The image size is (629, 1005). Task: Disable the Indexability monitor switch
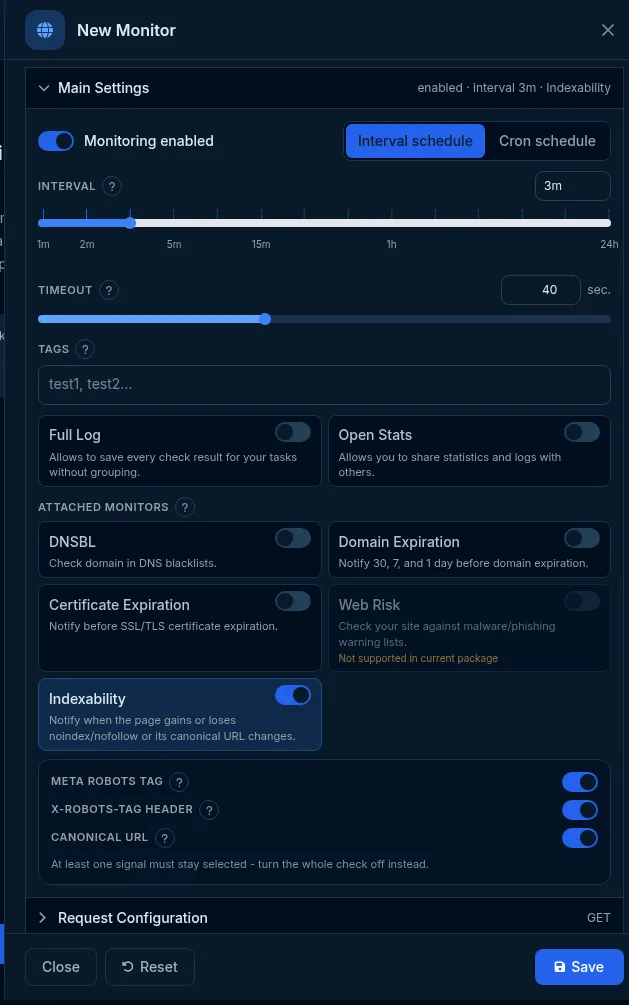[x=293, y=695]
